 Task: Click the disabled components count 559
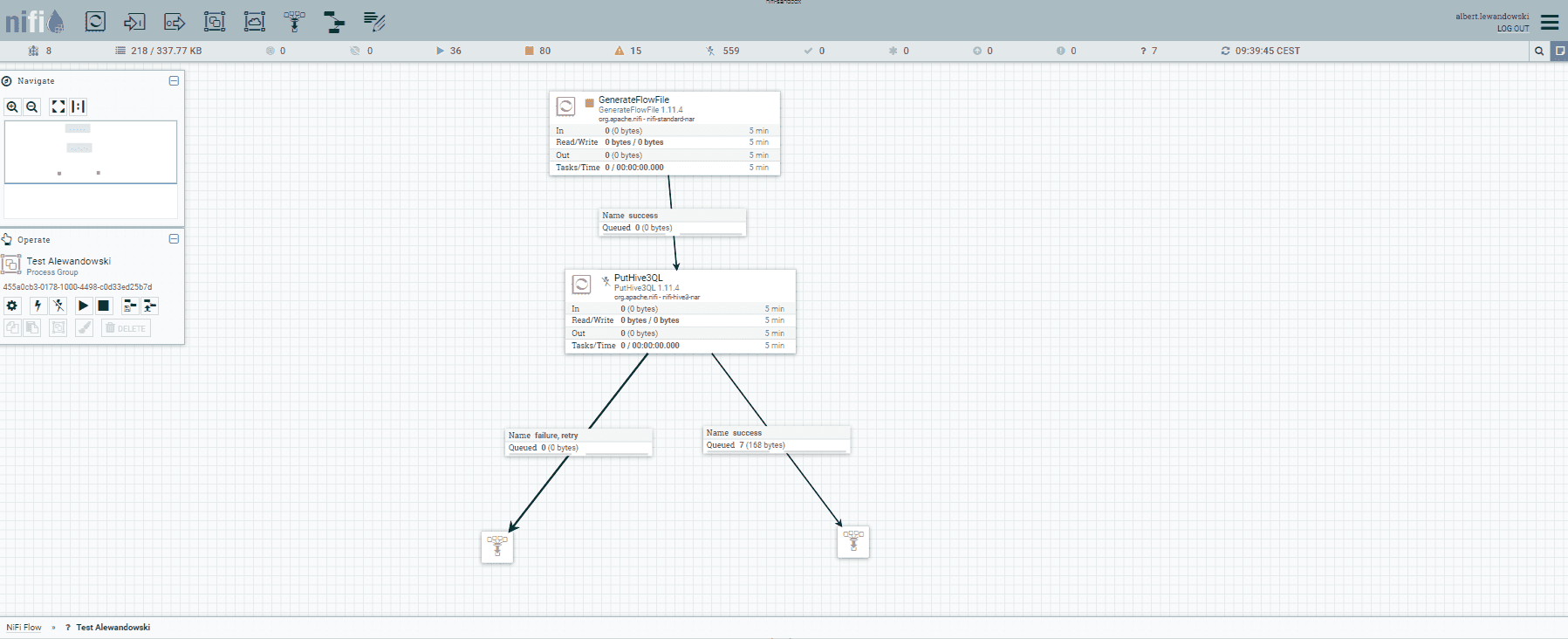[x=723, y=51]
